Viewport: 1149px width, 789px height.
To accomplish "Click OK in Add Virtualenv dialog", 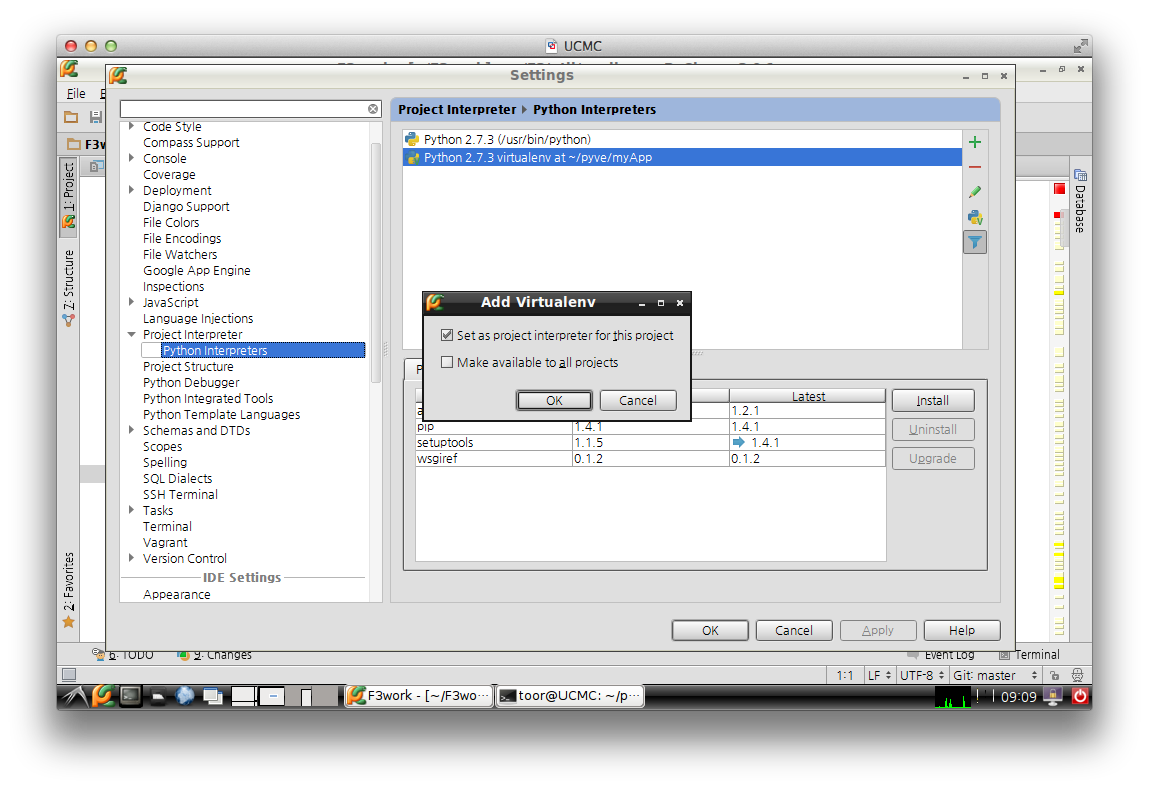I will tap(554, 401).
